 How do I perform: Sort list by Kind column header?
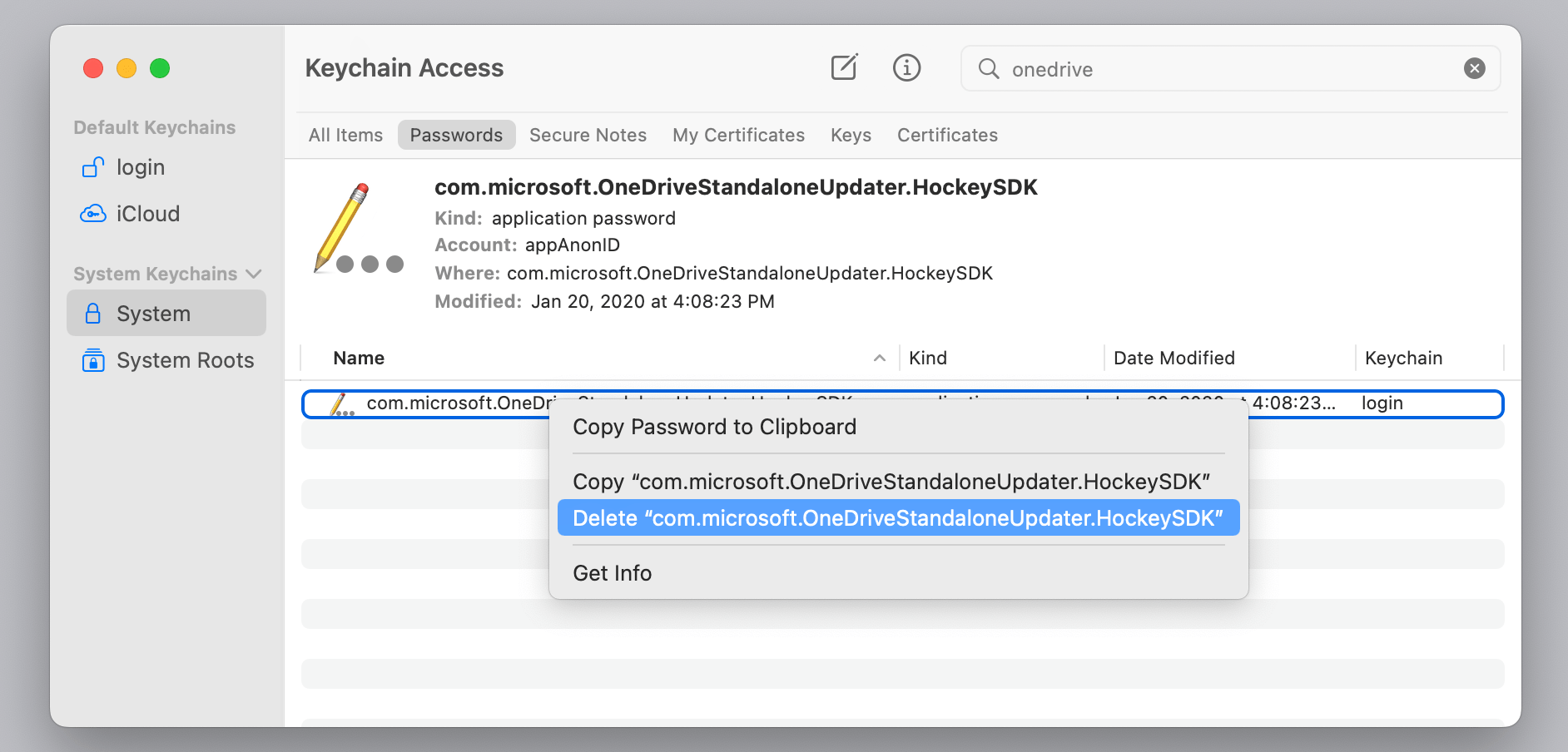(x=1002, y=358)
